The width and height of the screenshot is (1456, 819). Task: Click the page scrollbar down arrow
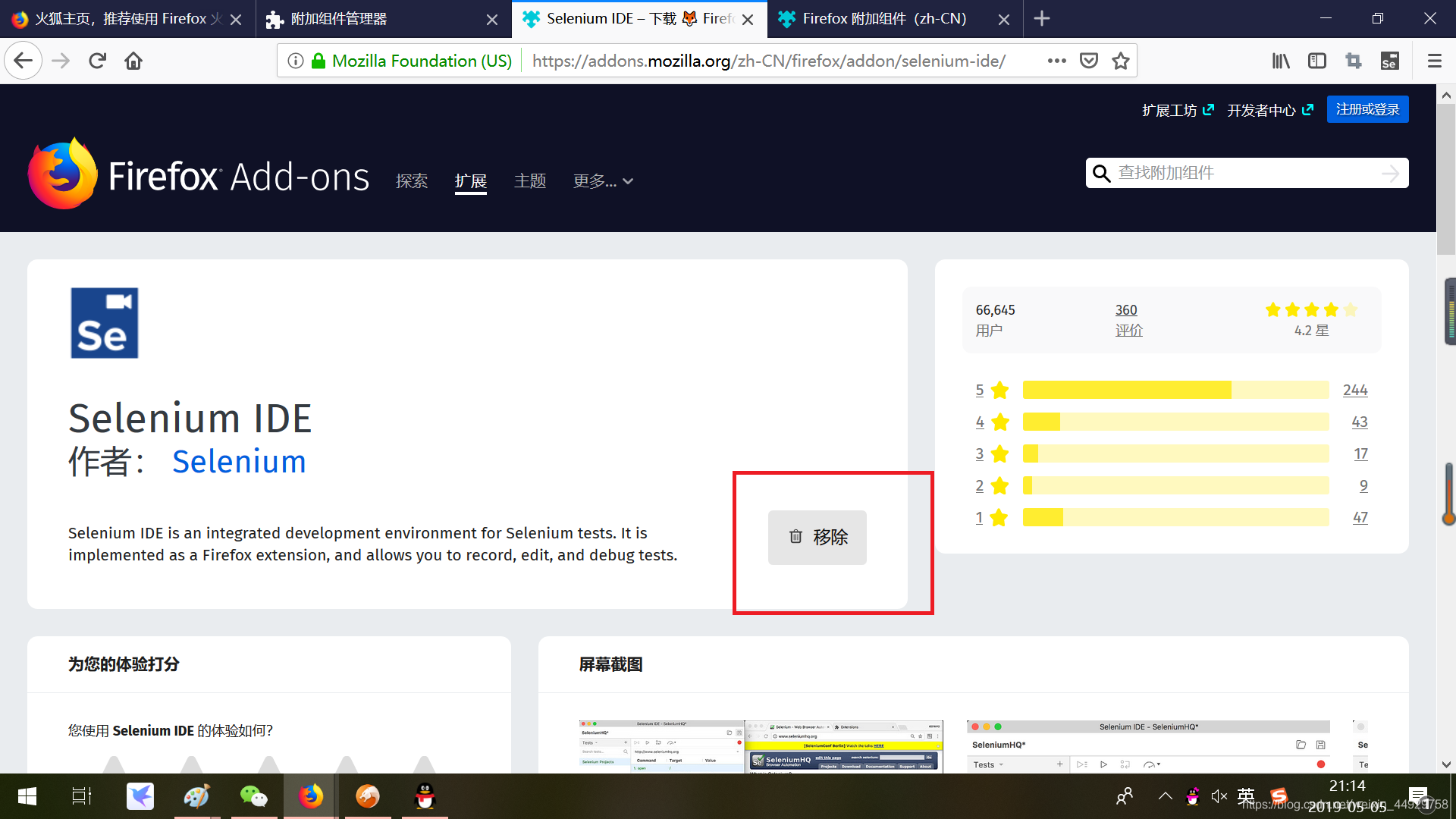tap(1446, 764)
